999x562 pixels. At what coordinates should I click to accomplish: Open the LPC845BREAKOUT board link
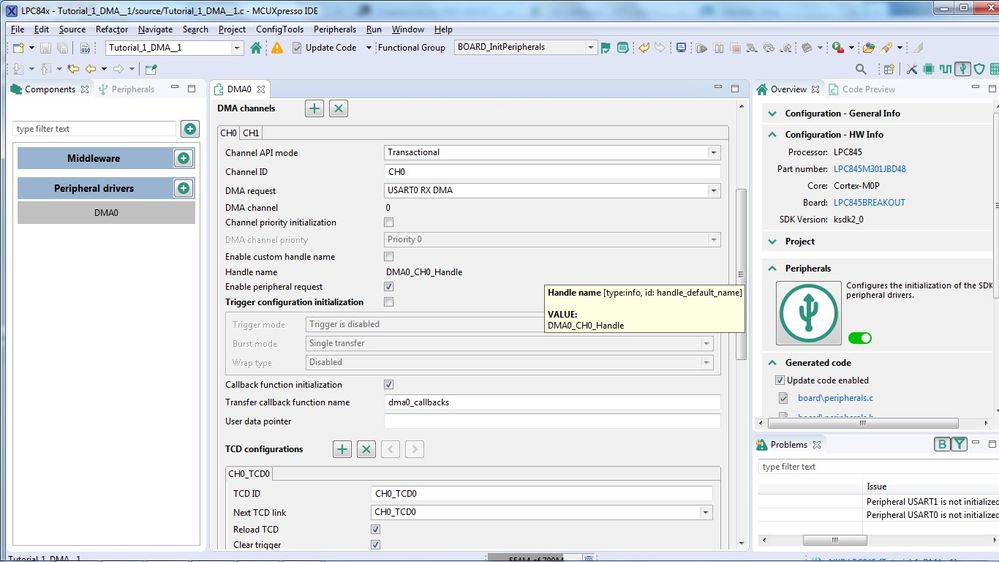(869, 203)
